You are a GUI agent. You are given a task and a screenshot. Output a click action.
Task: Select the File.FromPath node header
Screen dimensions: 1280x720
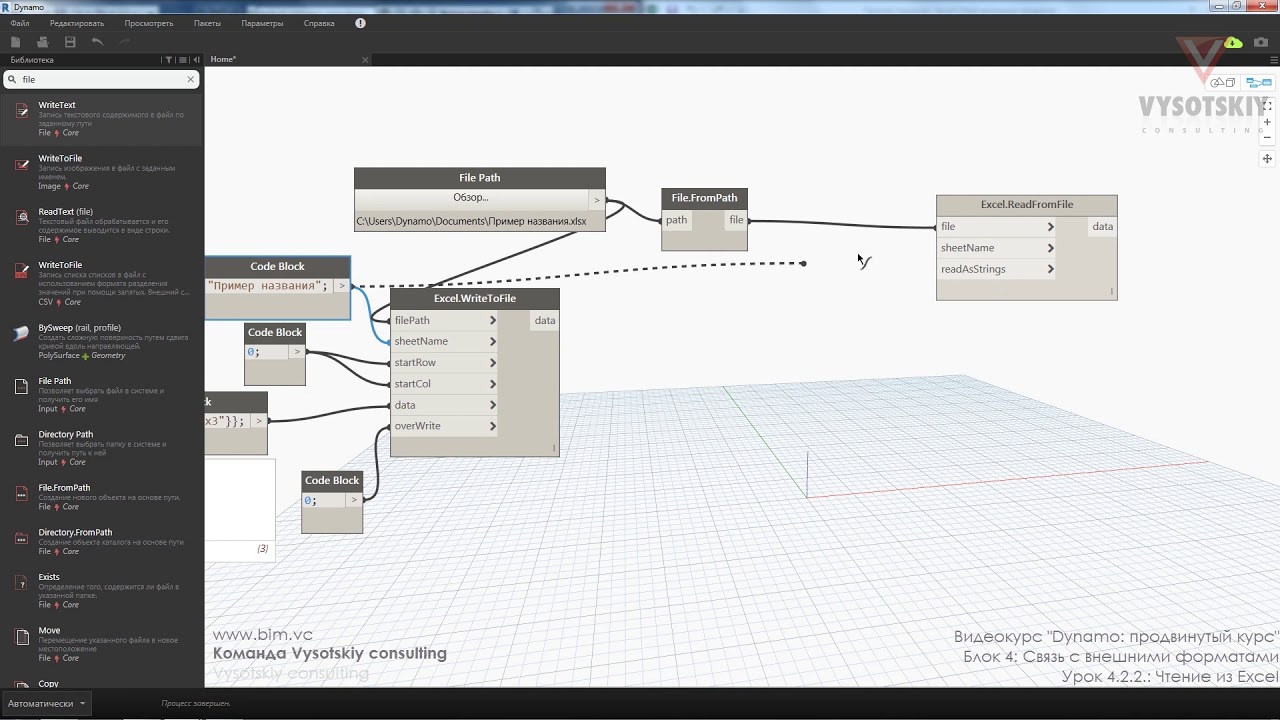tap(704, 198)
